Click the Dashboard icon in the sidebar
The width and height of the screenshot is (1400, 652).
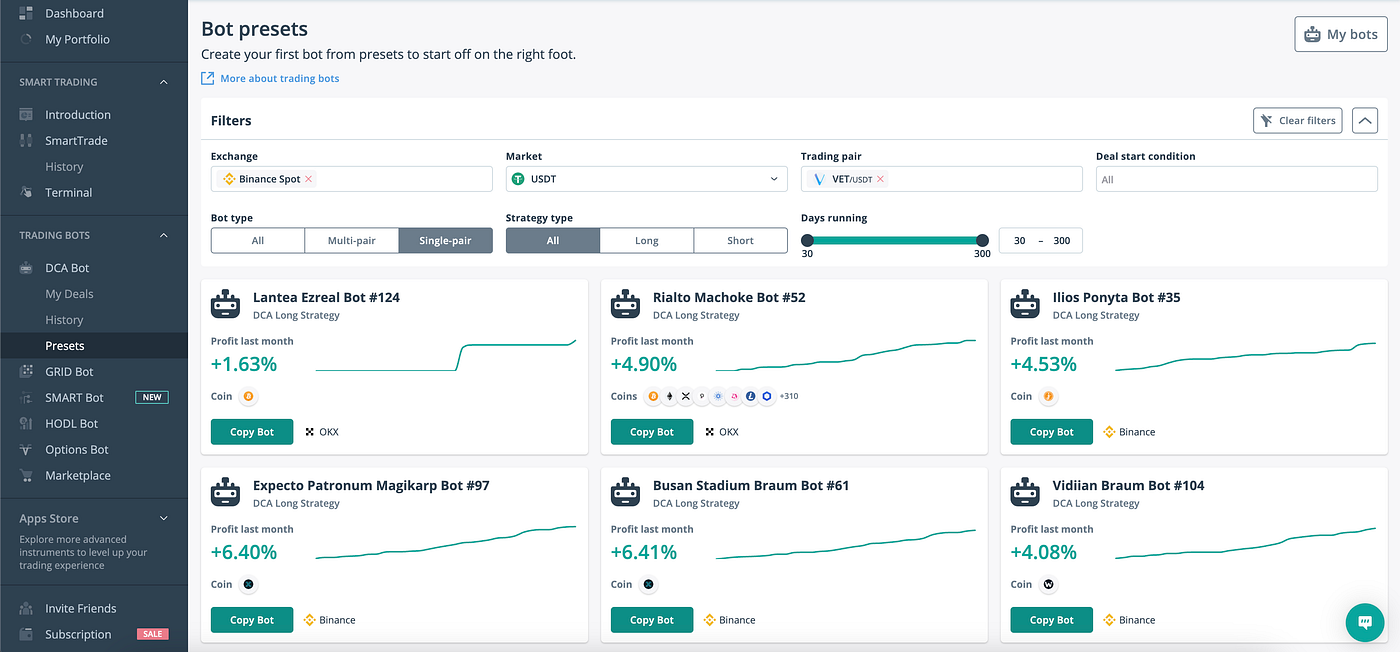pos(26,14)
